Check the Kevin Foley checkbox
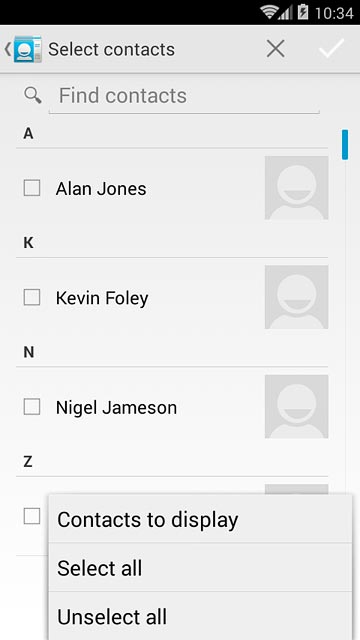360x640 pixels. [32, 297]
